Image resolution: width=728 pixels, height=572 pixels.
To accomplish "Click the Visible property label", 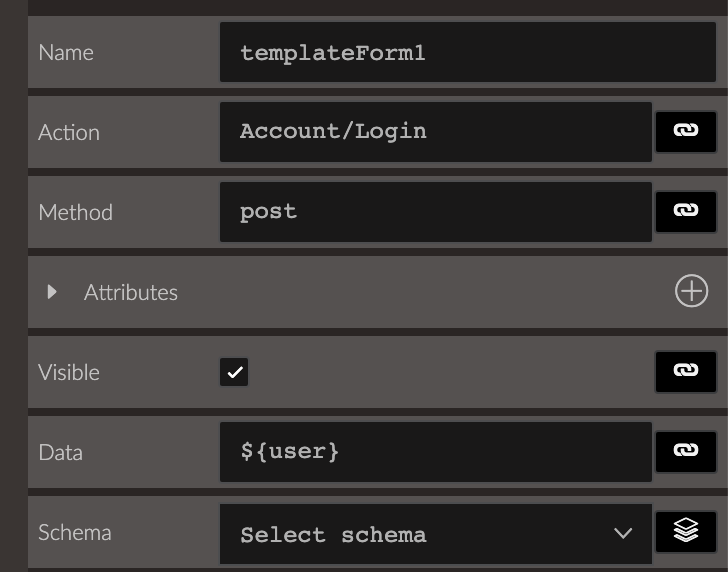I will point(69,372).
